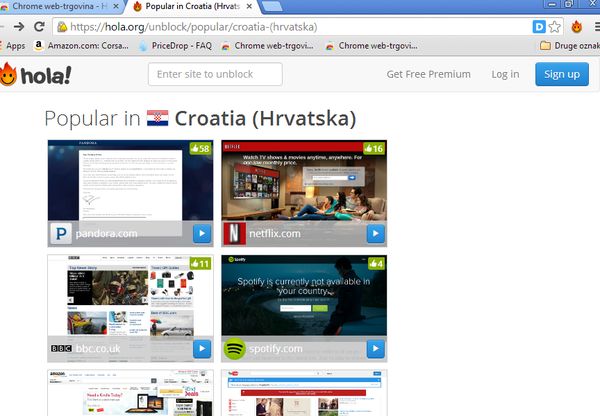Click the play button on spotify.com card
Screen dimensions: 600x416
[376, 349]
